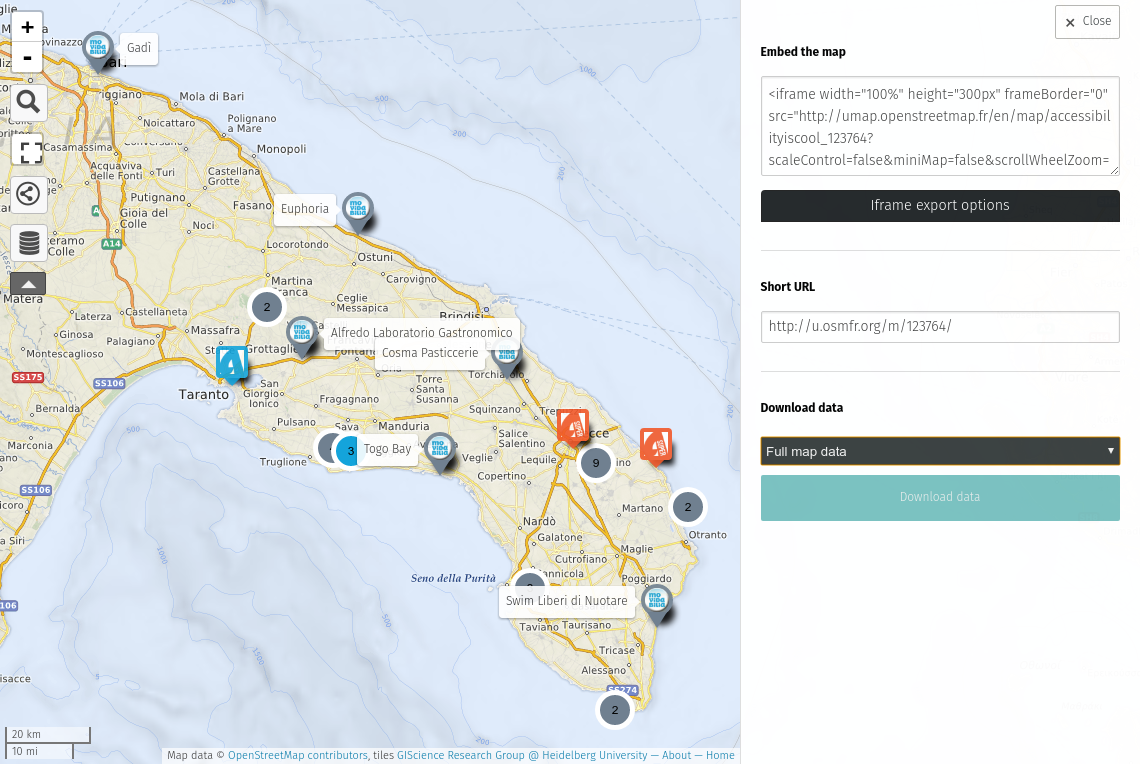The width and height of the screenshot is (1140, 764).
Task: Close the share panel
Action: click(x=1087, y=22)
